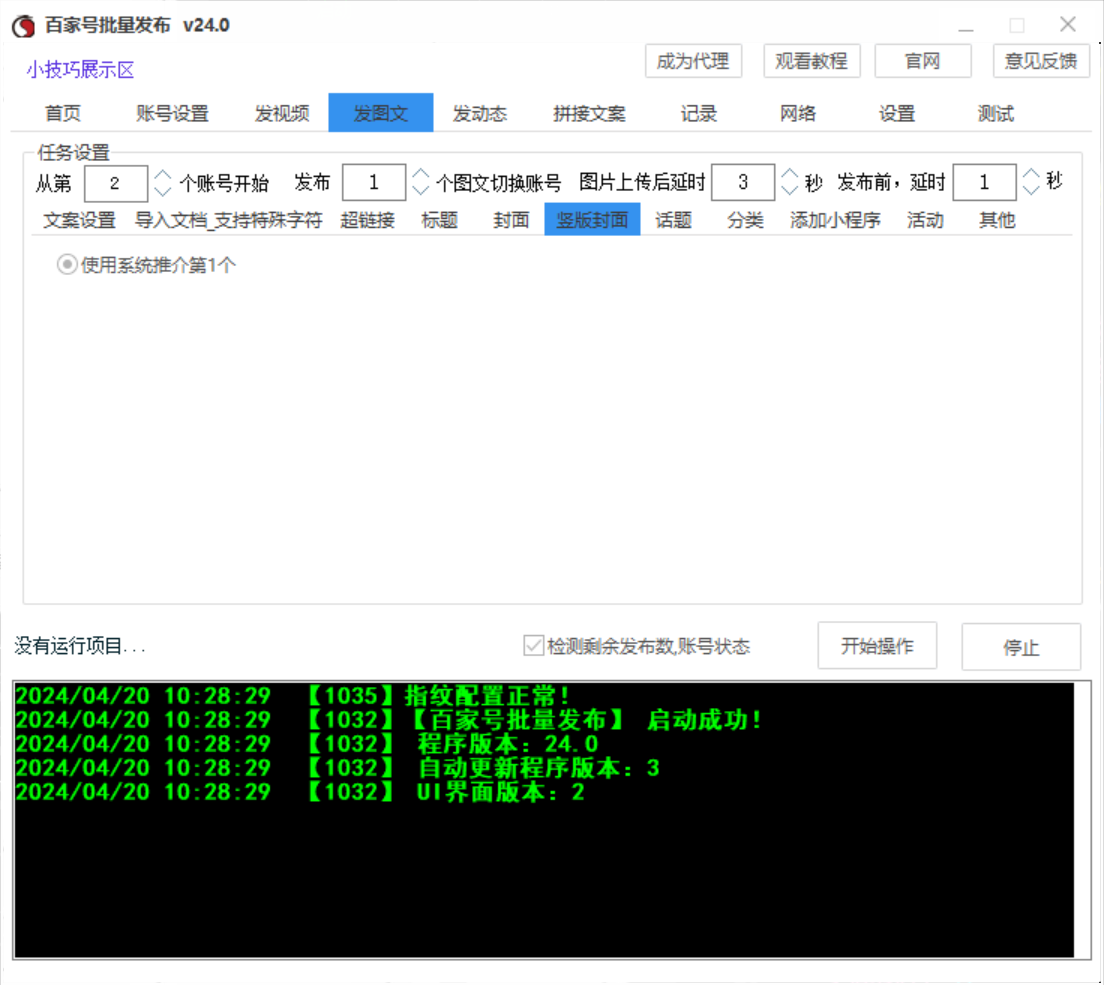Open the 分类 sub-tab
Screen dimensions: 1104x985
(745, 220)
